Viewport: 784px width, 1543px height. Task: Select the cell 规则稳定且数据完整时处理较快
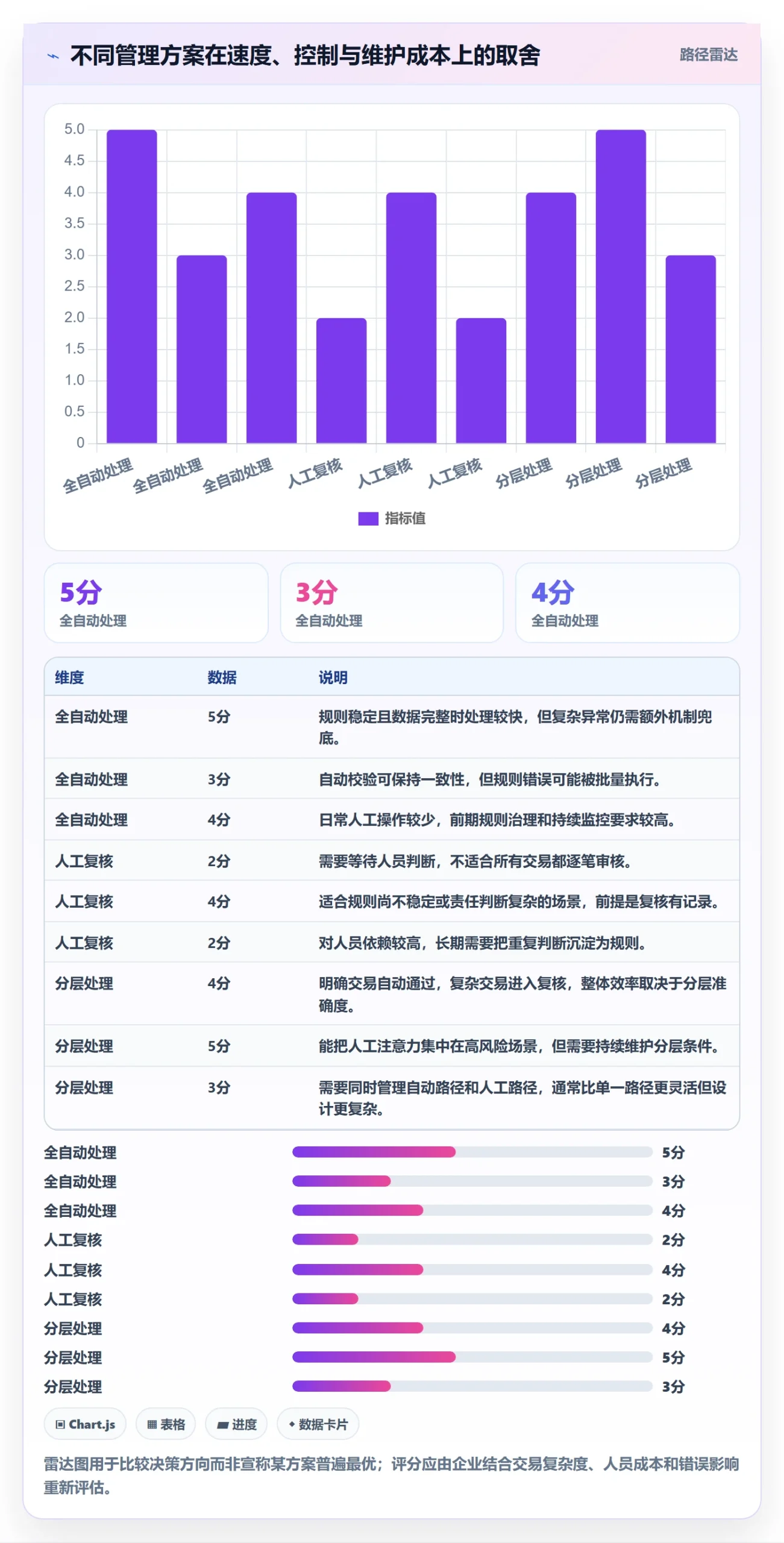(x=523, y=727)
